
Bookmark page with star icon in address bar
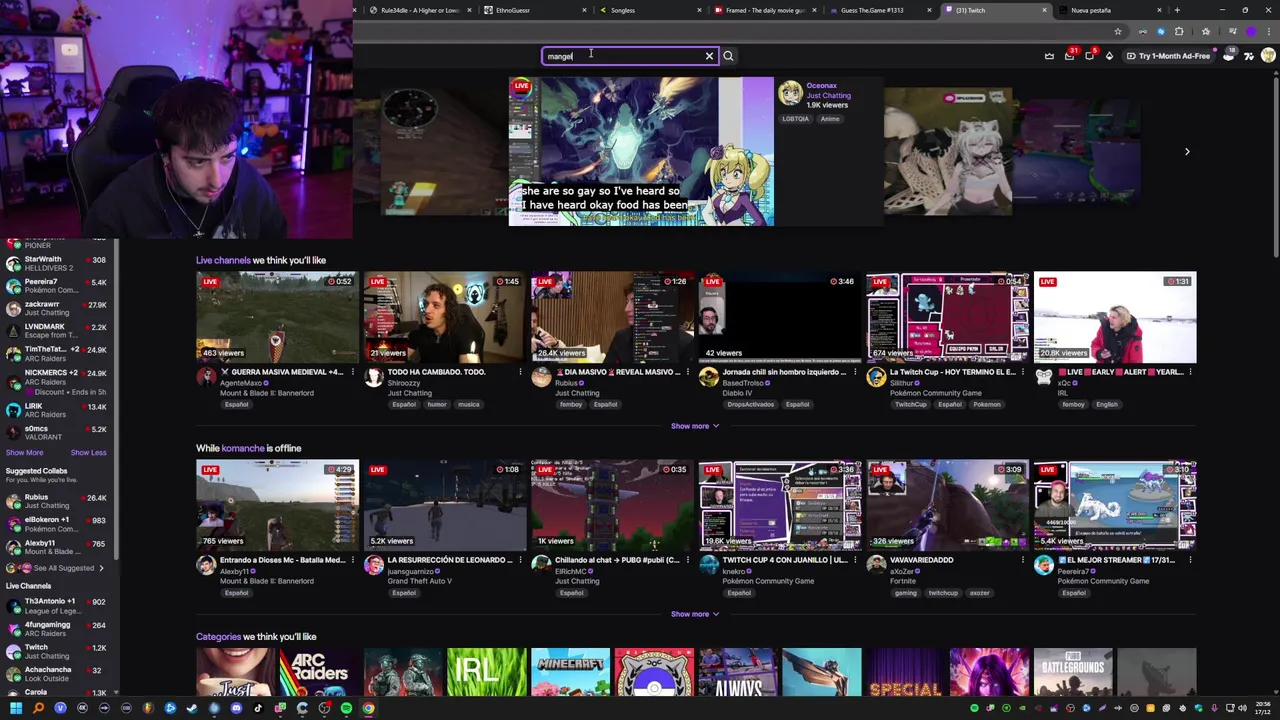(1118, 32)
